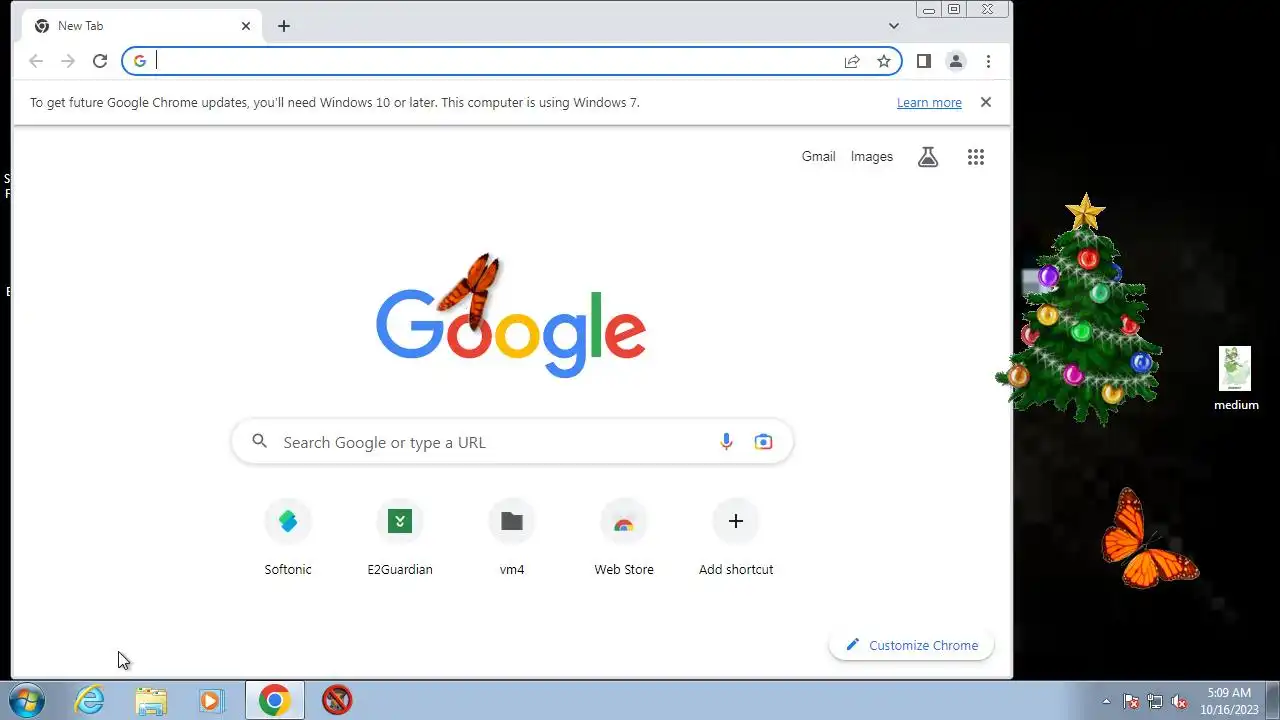Open the Web Store shortcut
This screenshot has width=1280, height=720.
tap(624, 539)
